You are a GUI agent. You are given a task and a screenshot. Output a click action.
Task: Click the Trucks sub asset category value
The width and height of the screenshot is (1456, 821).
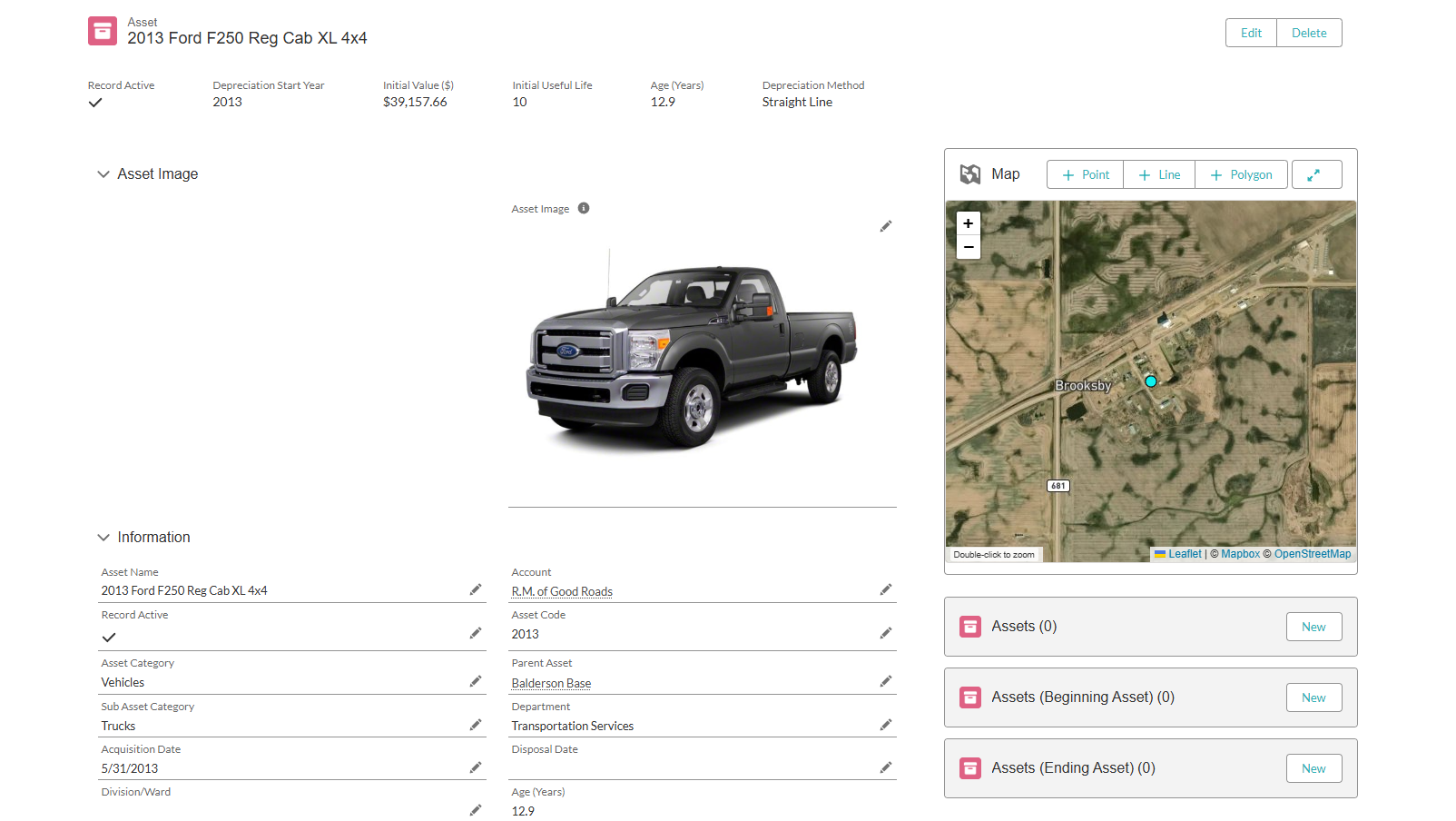click(x=118, y=726)
